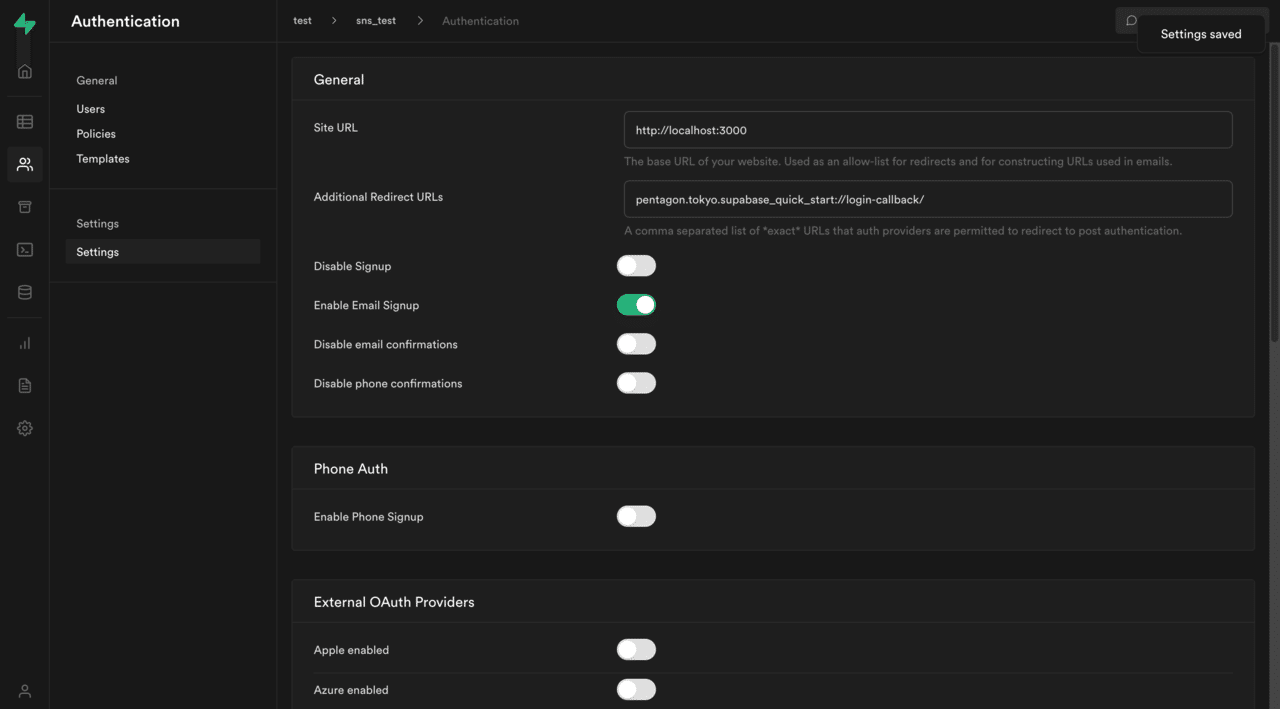Image resolution: width=1280 pixels, height=709 pixels.
Task: Open the SQL editor terminal icon
Action: click(x=25, y=250)
